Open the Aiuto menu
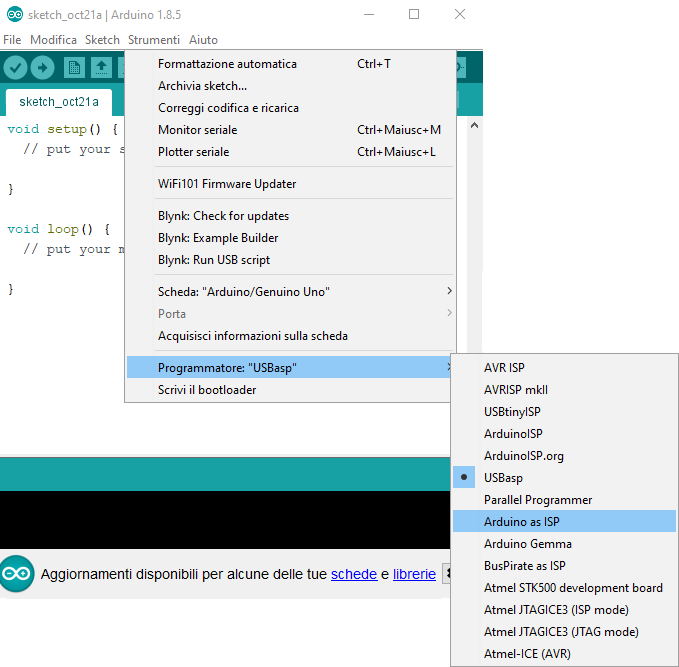679x667 pixels. point(203,40)
